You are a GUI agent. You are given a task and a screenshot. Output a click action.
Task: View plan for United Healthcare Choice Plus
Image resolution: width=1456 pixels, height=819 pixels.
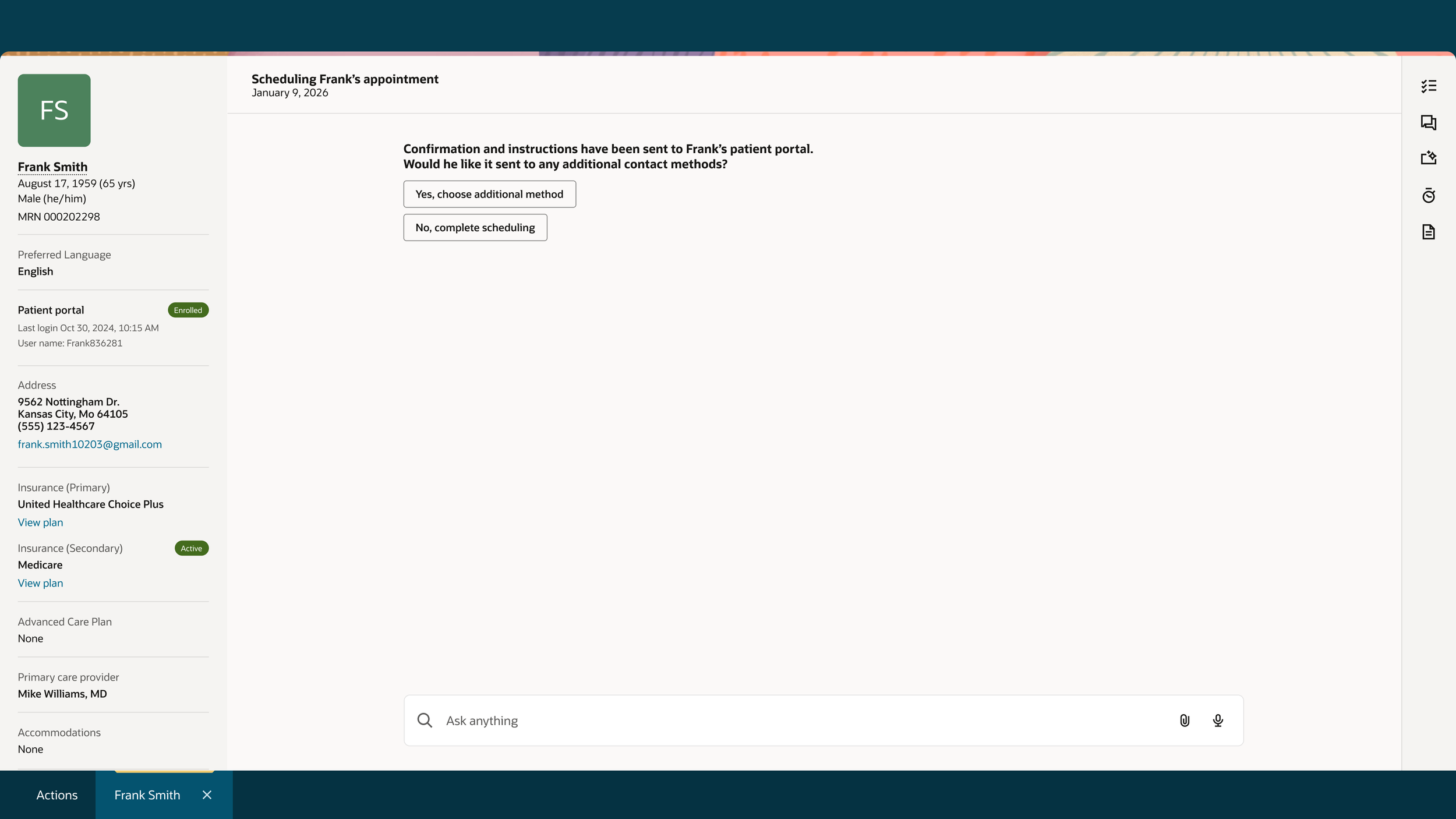coord(40,523)
